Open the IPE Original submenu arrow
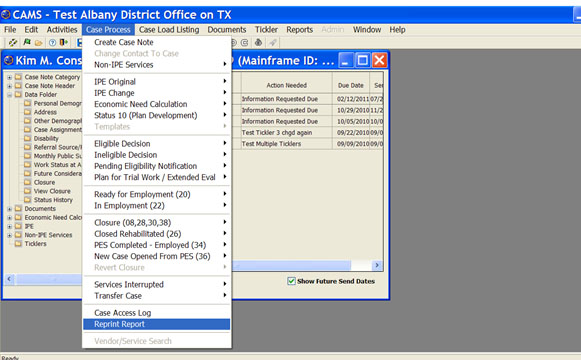Image resolution: width=581 pixels, height=360 pixels. 225,81
